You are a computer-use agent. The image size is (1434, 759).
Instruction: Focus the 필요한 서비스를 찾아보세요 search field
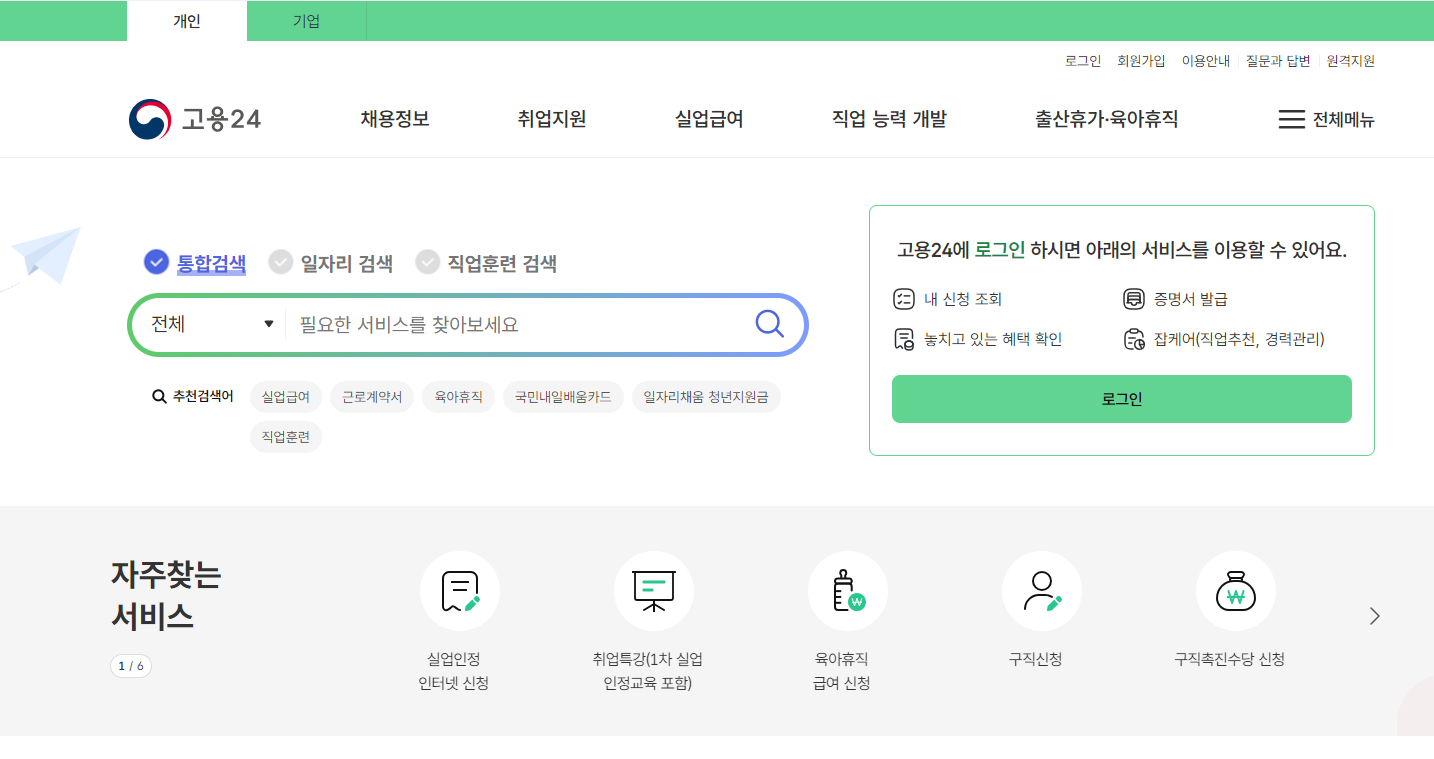518,324
